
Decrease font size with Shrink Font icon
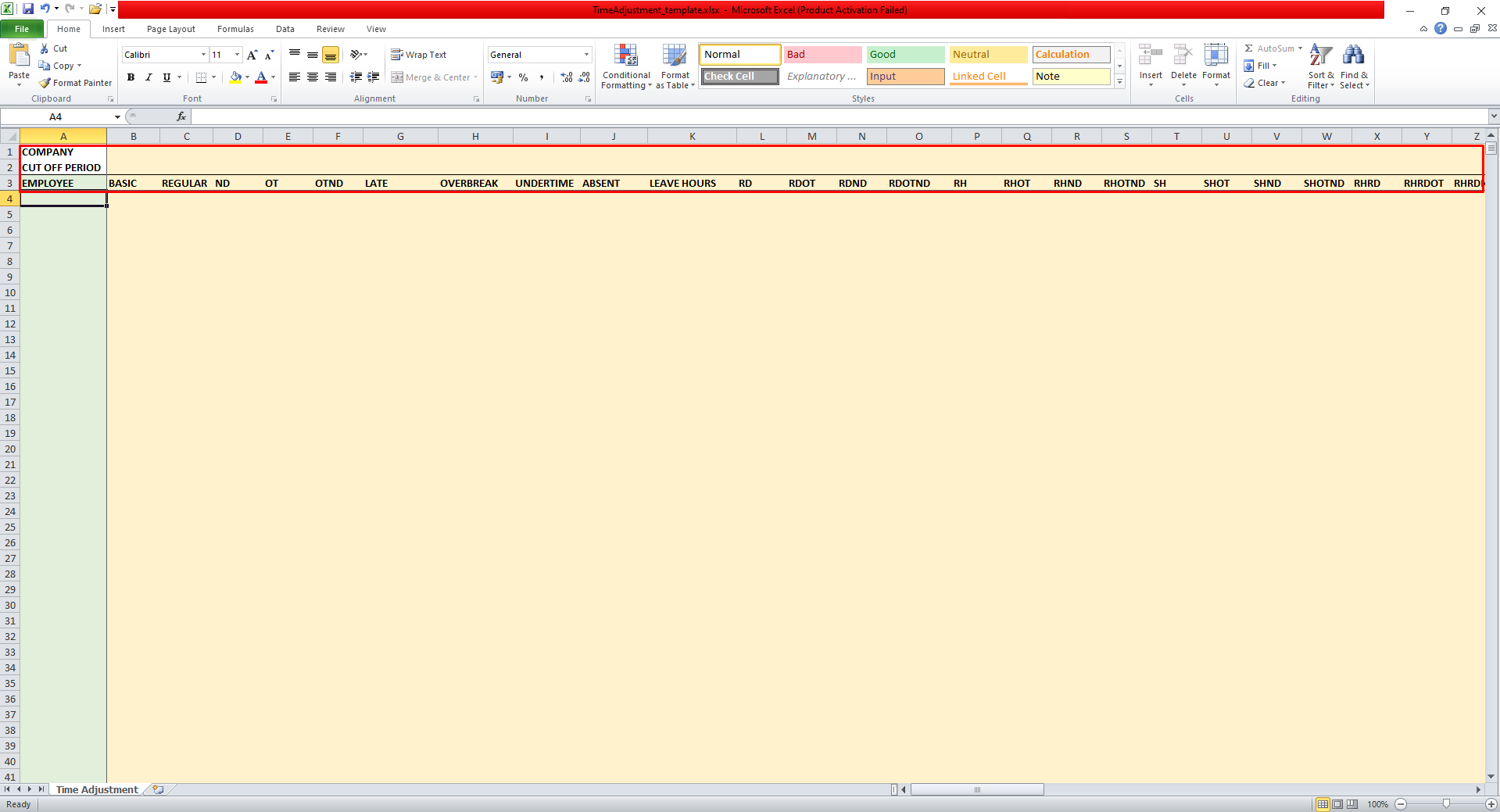pyautogui.click(x=269, y=55)
